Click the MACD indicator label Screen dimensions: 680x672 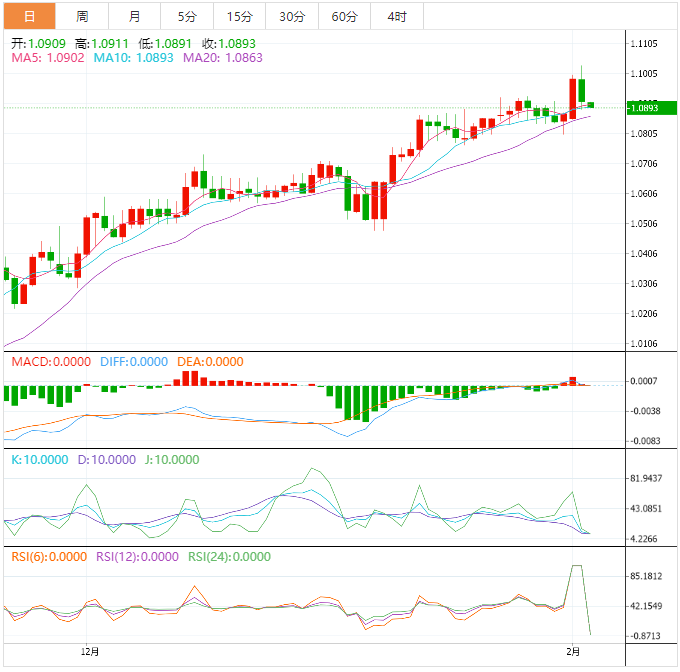point(50,361)
